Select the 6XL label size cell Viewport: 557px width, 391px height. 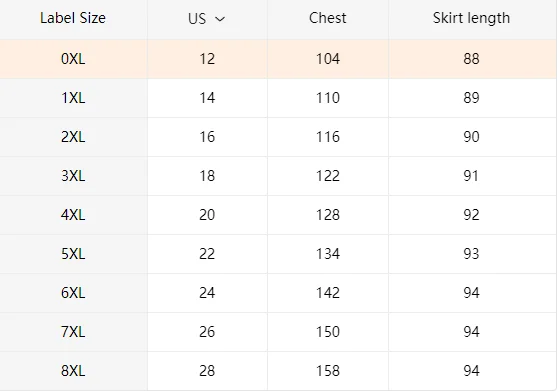pyautogui.click(x=73, y=293)
